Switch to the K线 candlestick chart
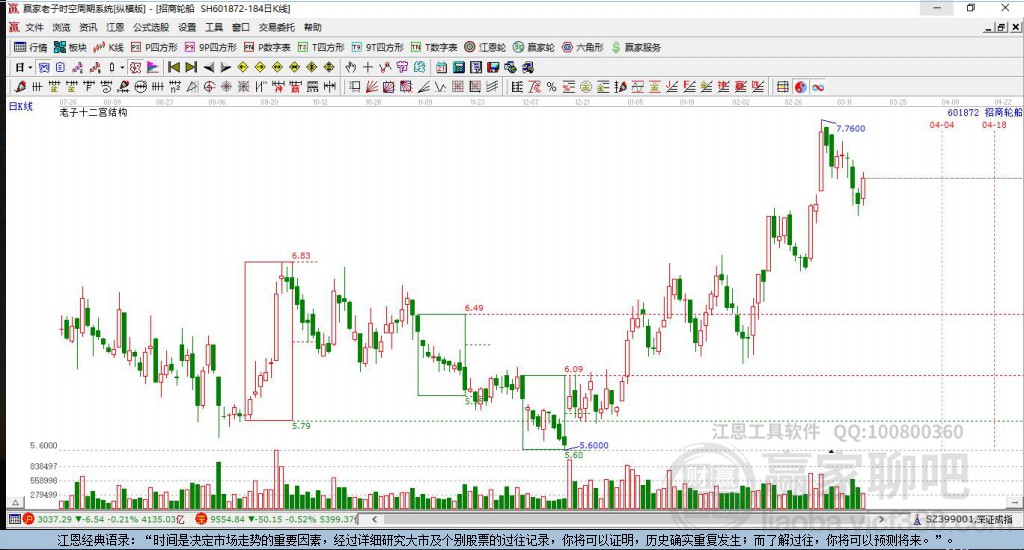This screenshot has width=1024, height=550. [108, 47]
